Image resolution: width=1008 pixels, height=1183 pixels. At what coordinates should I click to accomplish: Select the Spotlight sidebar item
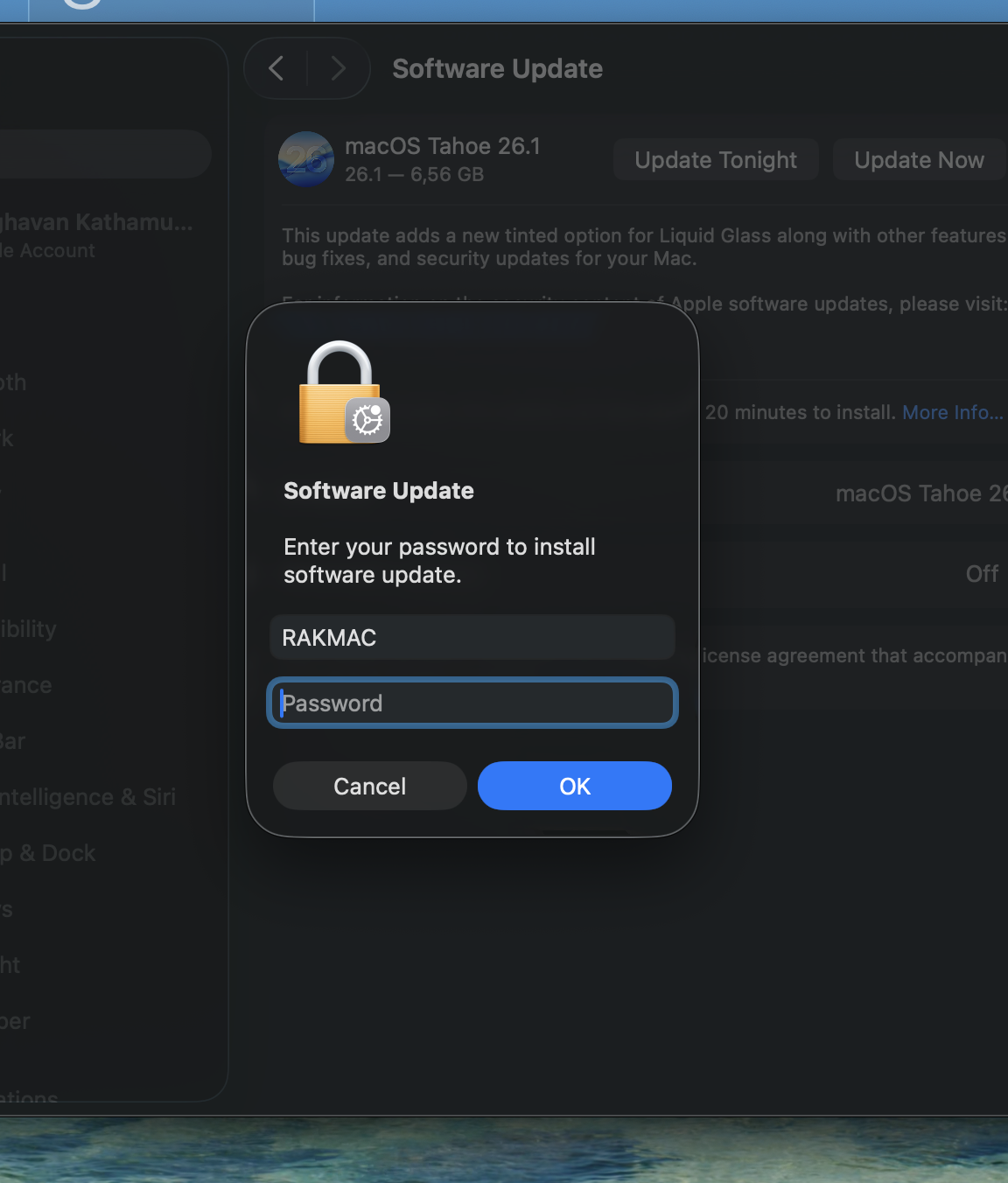(x=10, y=965)
